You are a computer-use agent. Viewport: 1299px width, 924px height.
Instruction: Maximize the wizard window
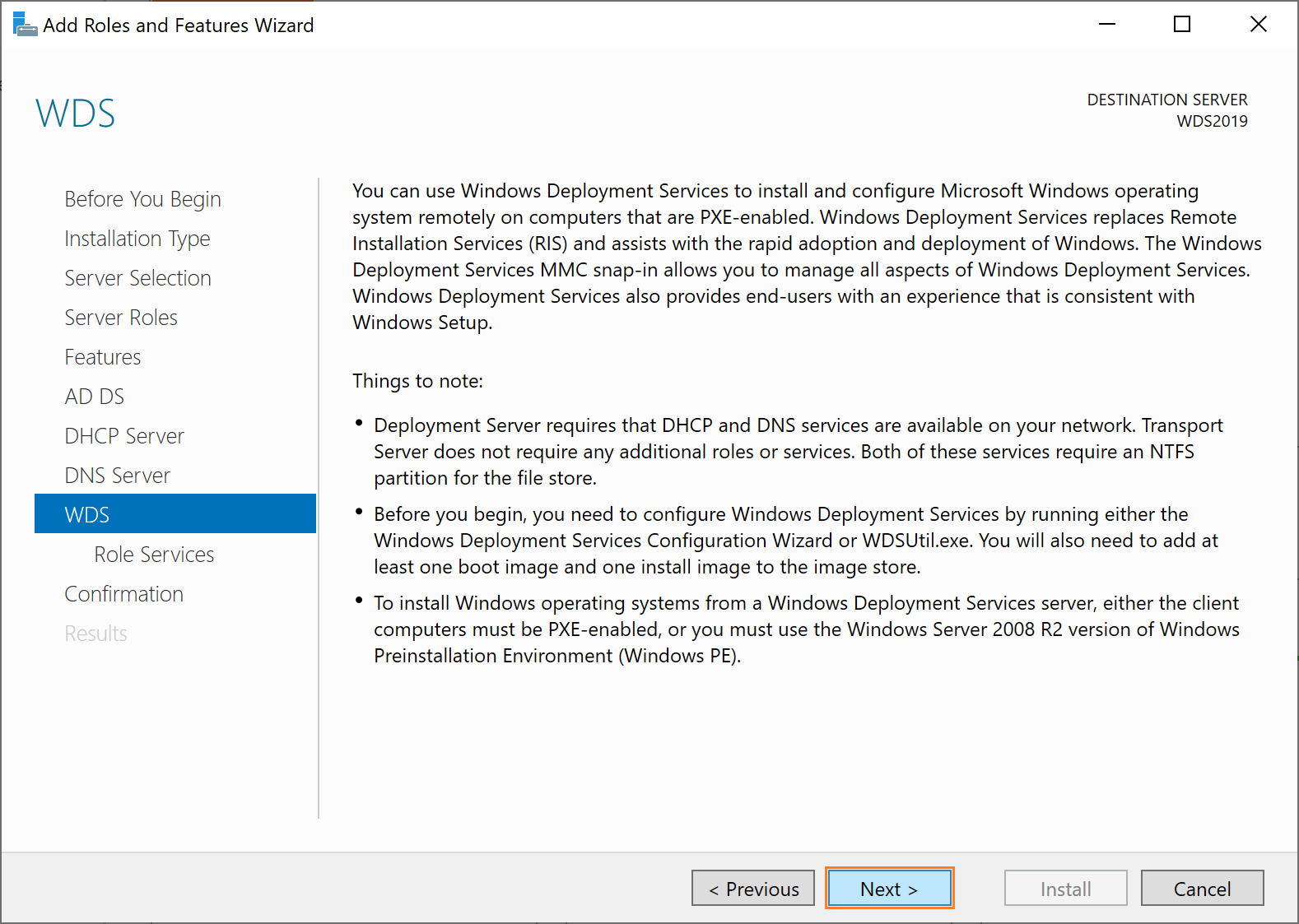pos(1182,25)
